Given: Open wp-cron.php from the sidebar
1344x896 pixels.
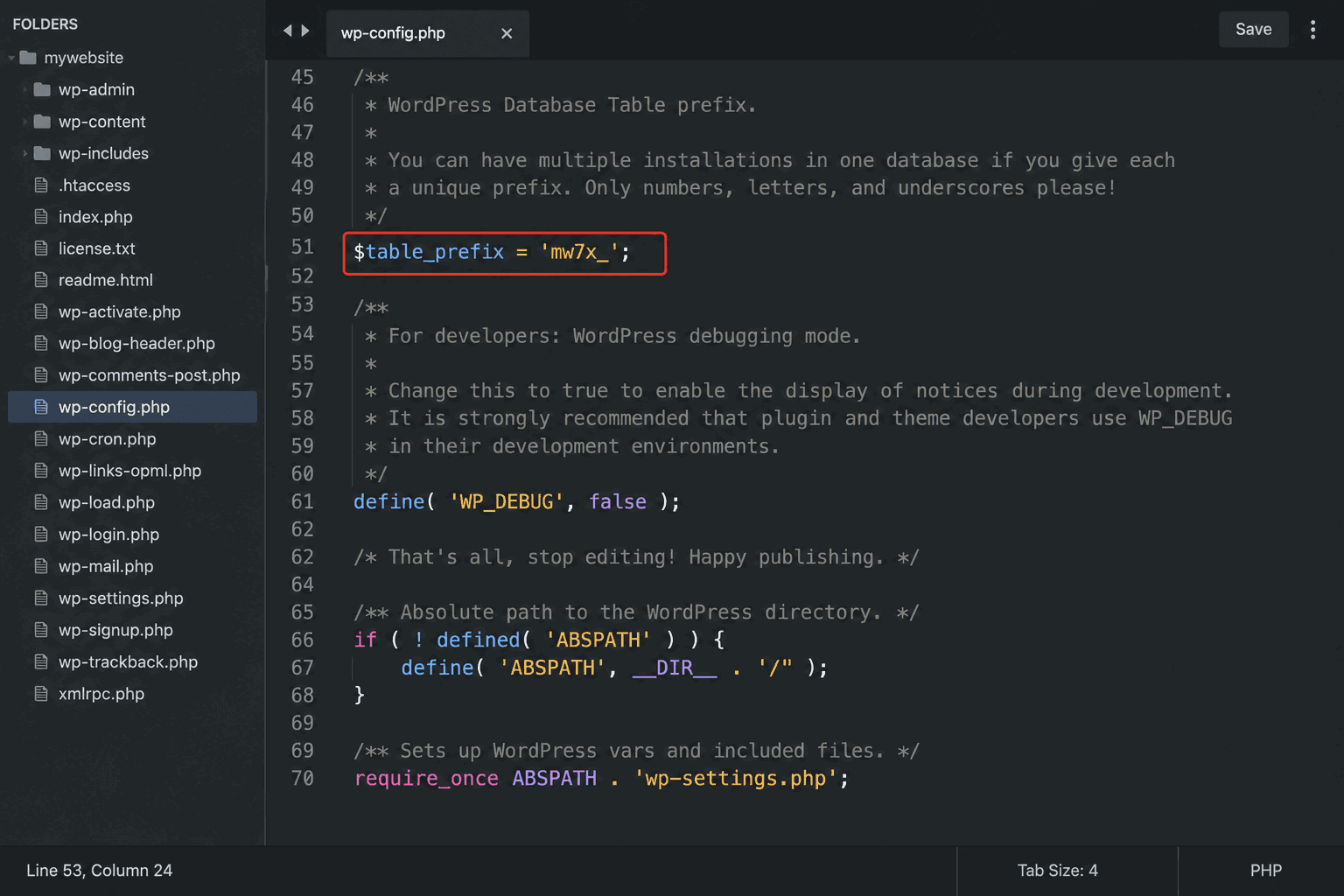Looking at the screenshot, I should pos(107,439).
